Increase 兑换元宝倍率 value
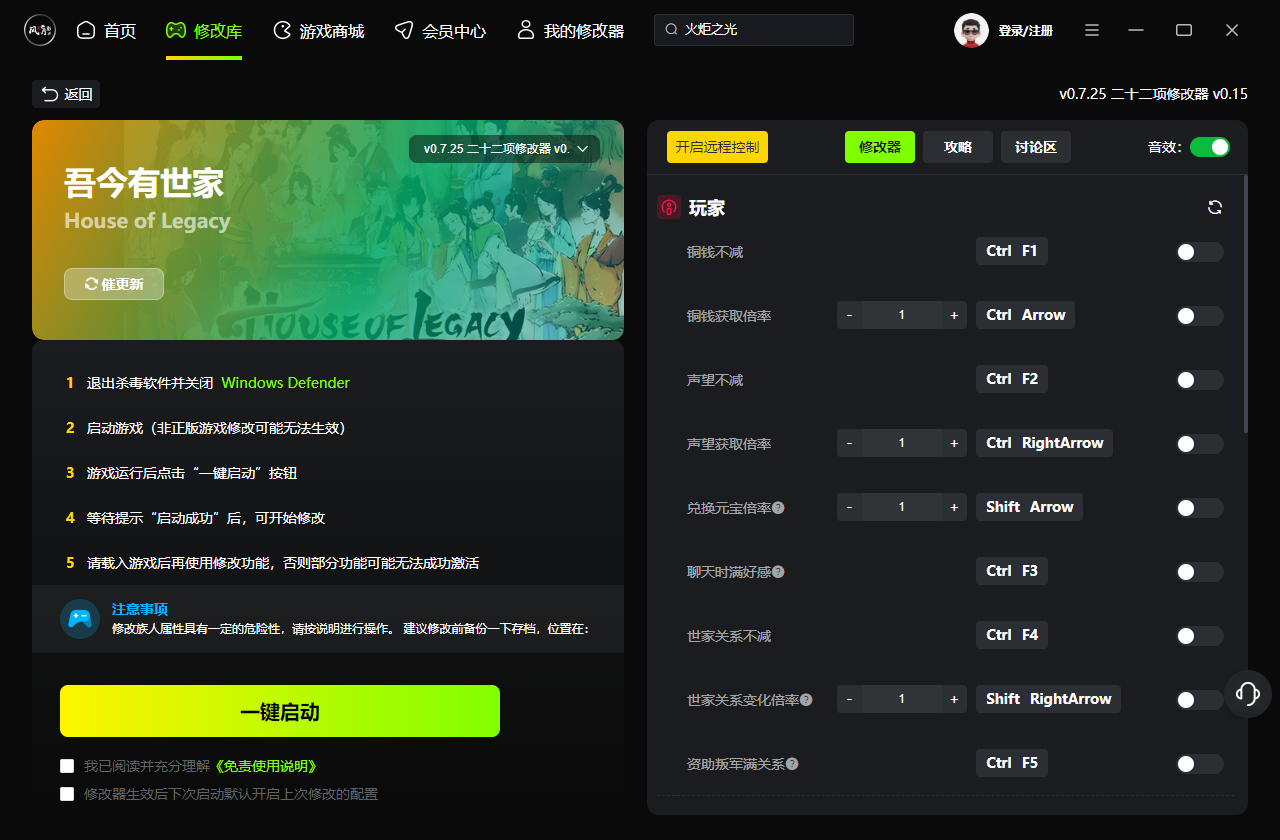 pos(954,507)
